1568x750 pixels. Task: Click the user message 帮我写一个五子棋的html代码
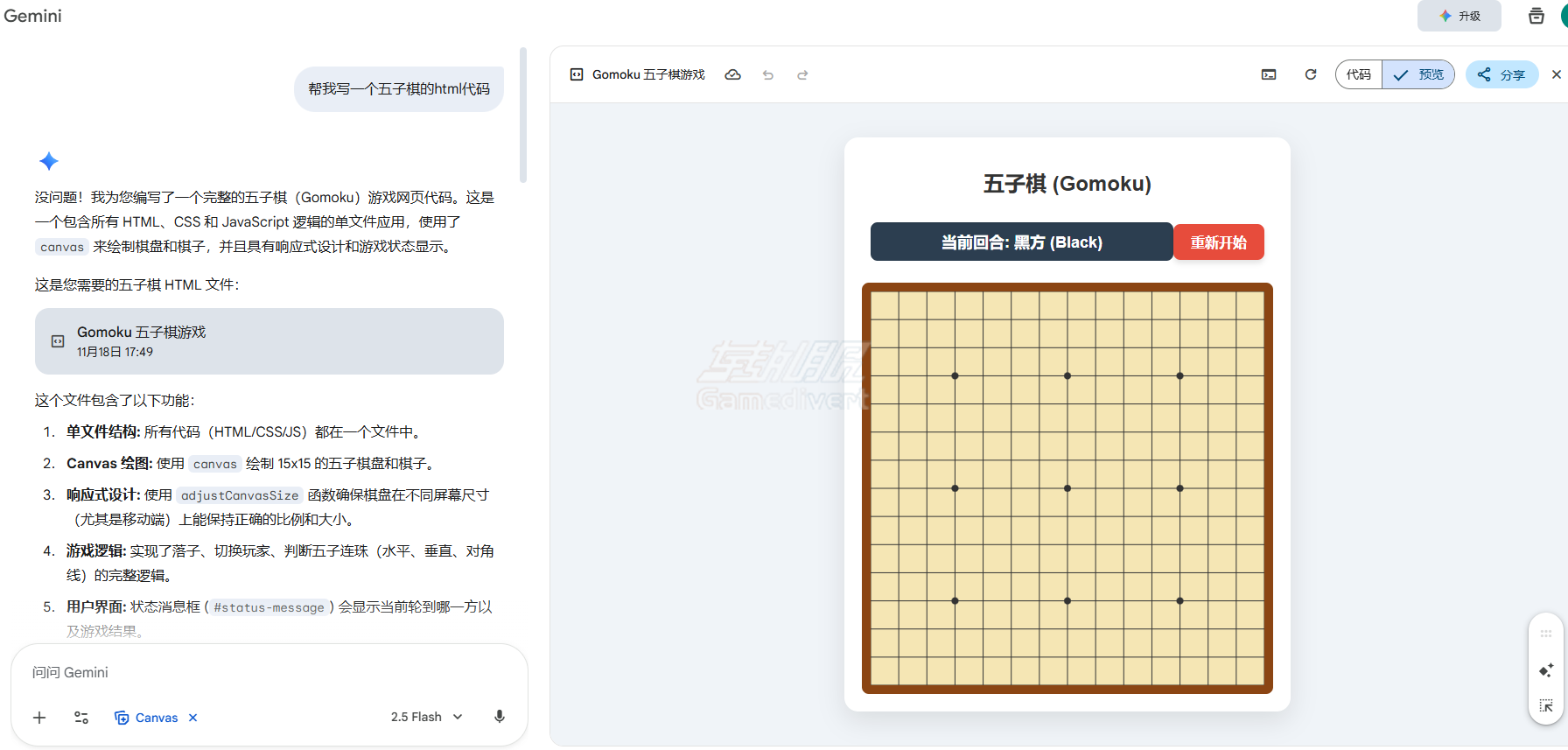(399, 88)
